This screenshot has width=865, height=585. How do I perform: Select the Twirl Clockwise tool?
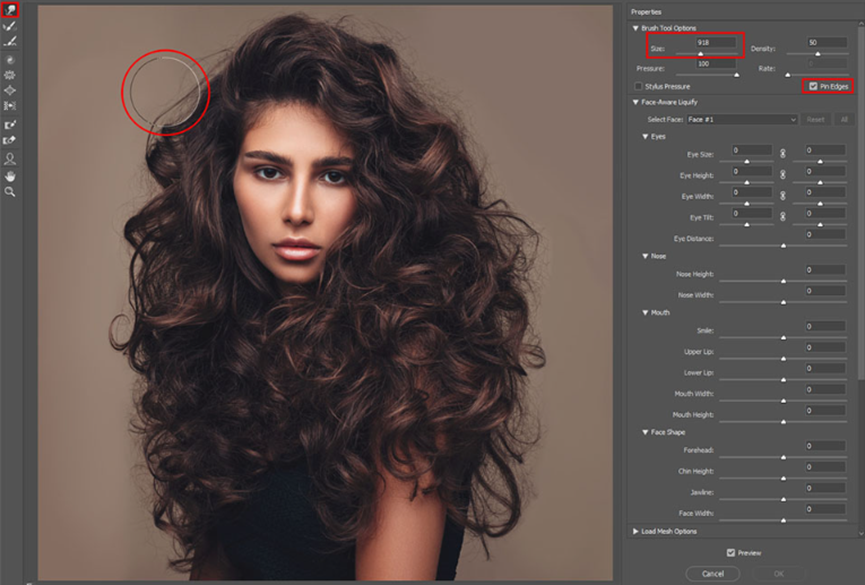tap(10, 60)
